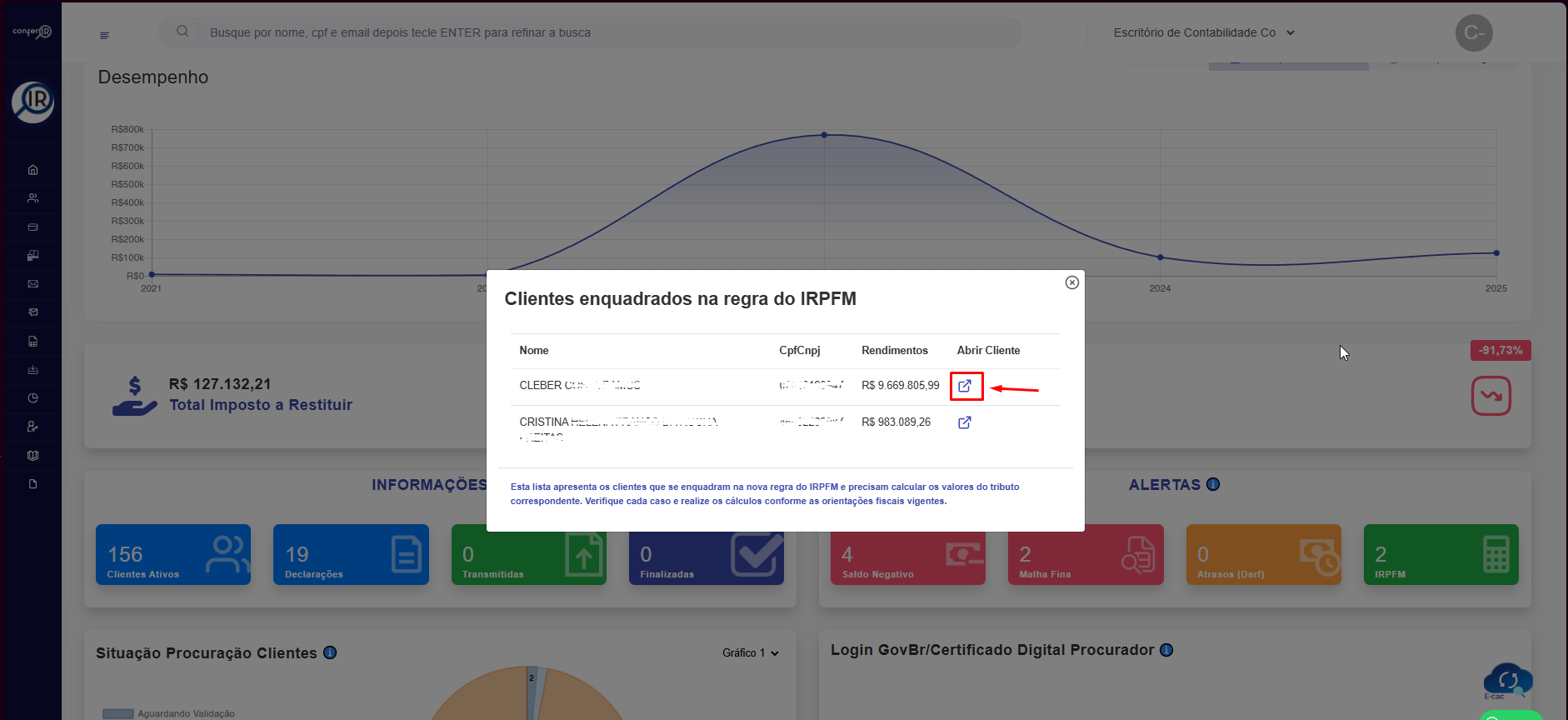Select the R$ 983.089,26 value

tap(896, 422)
